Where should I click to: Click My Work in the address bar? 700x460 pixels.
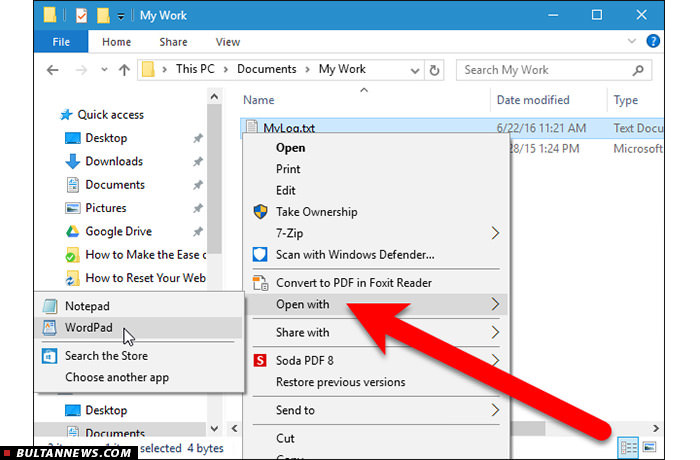pos(342,69)
